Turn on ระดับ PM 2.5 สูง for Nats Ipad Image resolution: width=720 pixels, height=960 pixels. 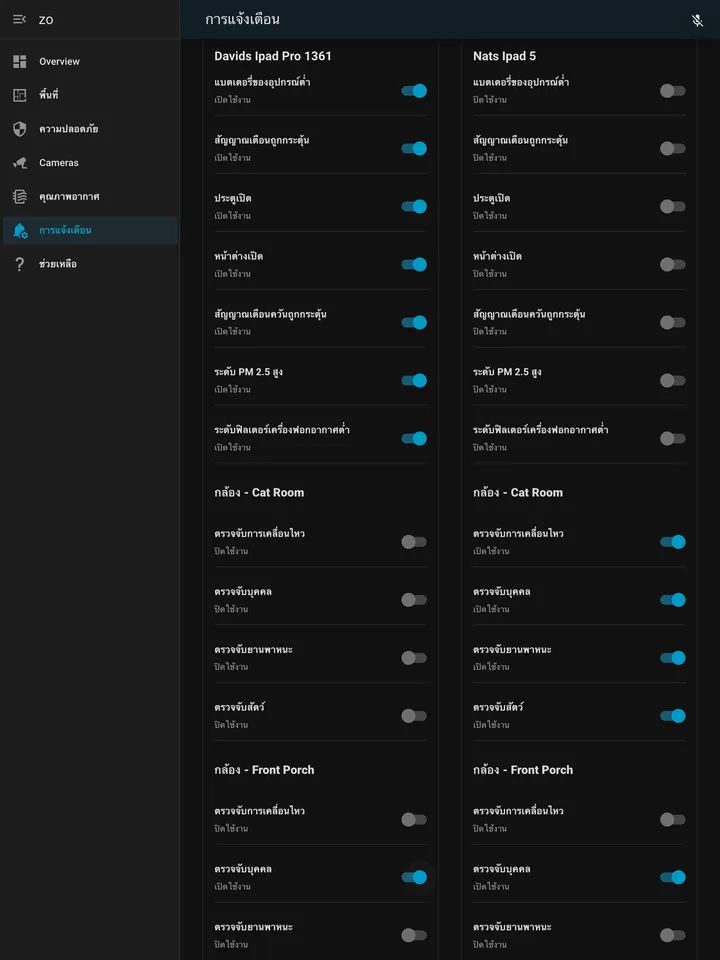click(x=673, y=380)
